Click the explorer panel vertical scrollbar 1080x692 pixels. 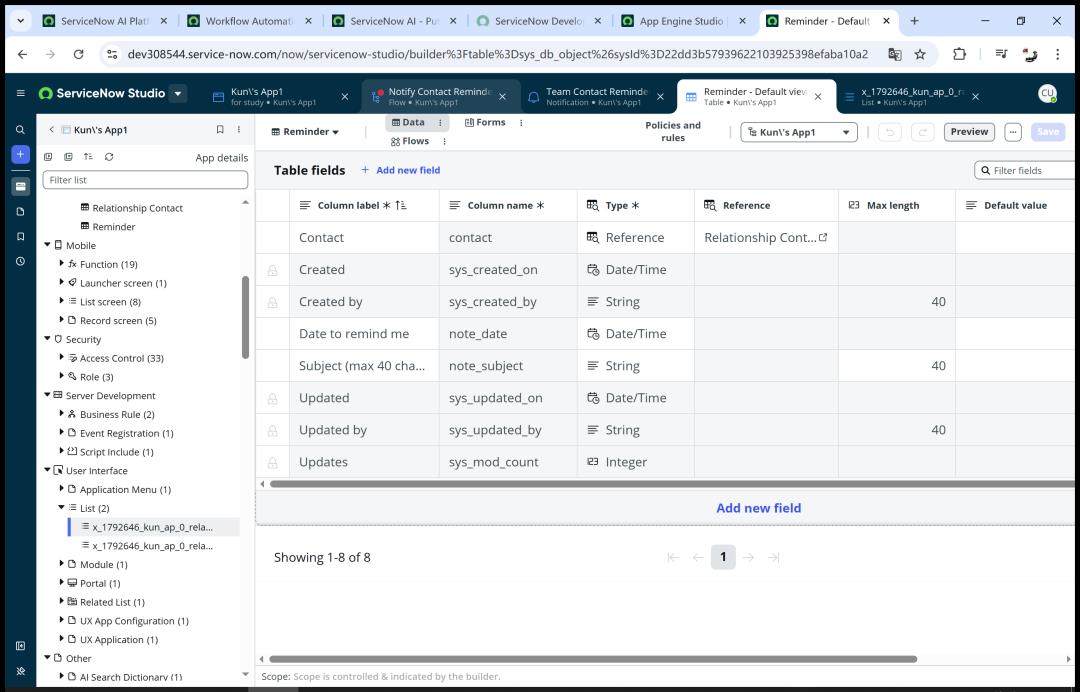[x=245, y=317]
